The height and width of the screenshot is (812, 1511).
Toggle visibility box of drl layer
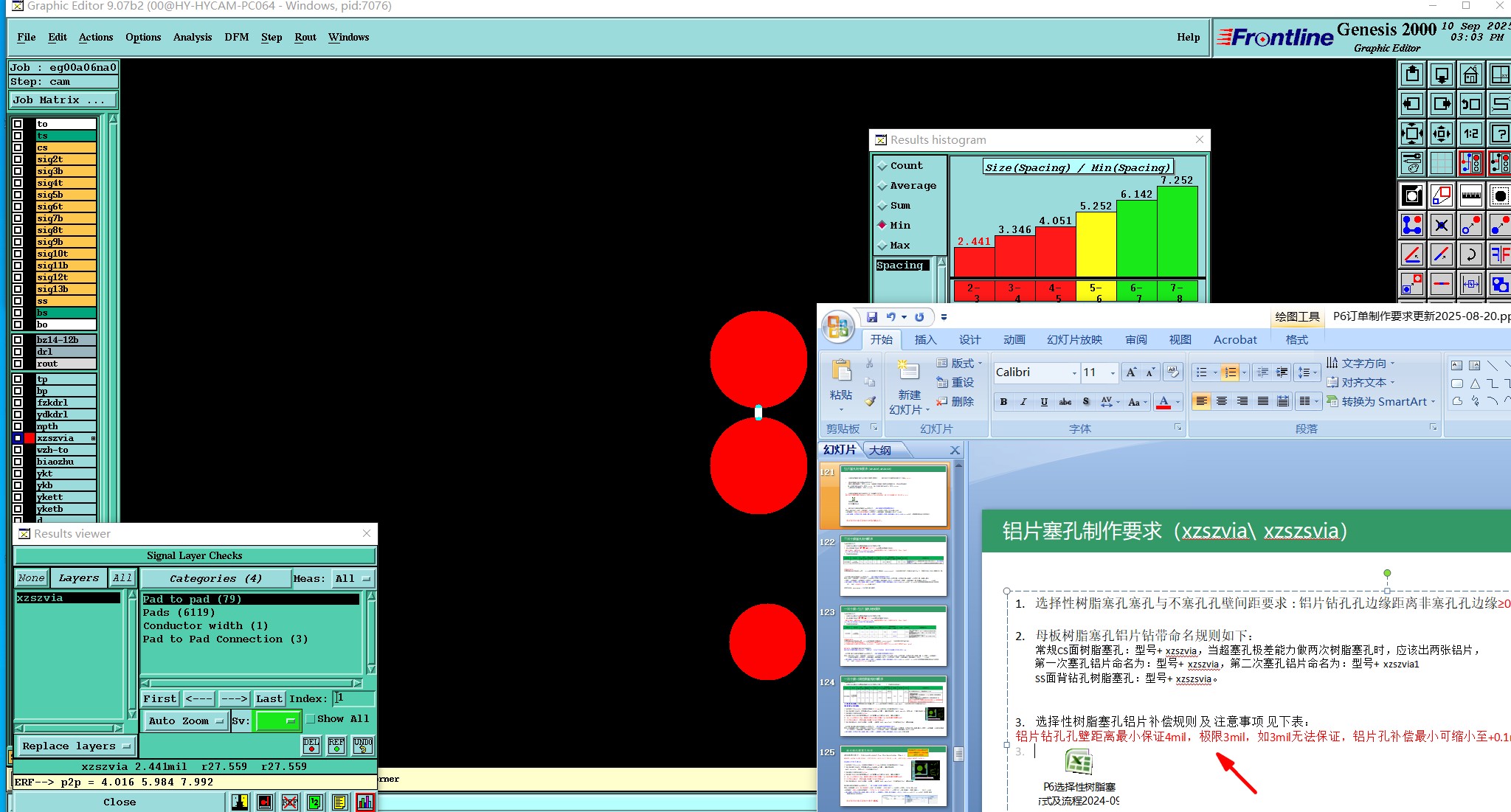(18, 352)
